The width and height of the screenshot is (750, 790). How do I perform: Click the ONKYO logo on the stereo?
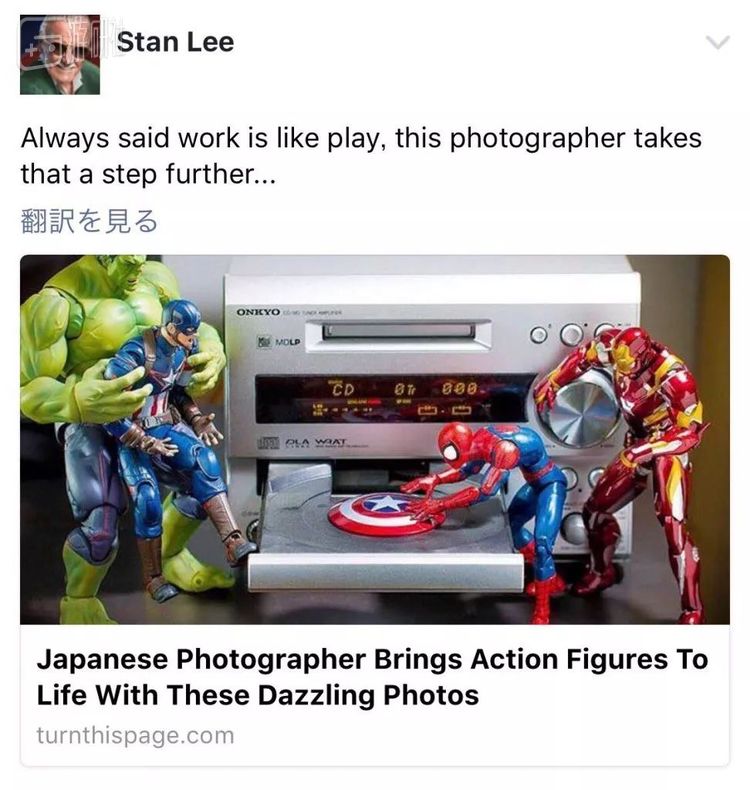click(x=258, y=312)
